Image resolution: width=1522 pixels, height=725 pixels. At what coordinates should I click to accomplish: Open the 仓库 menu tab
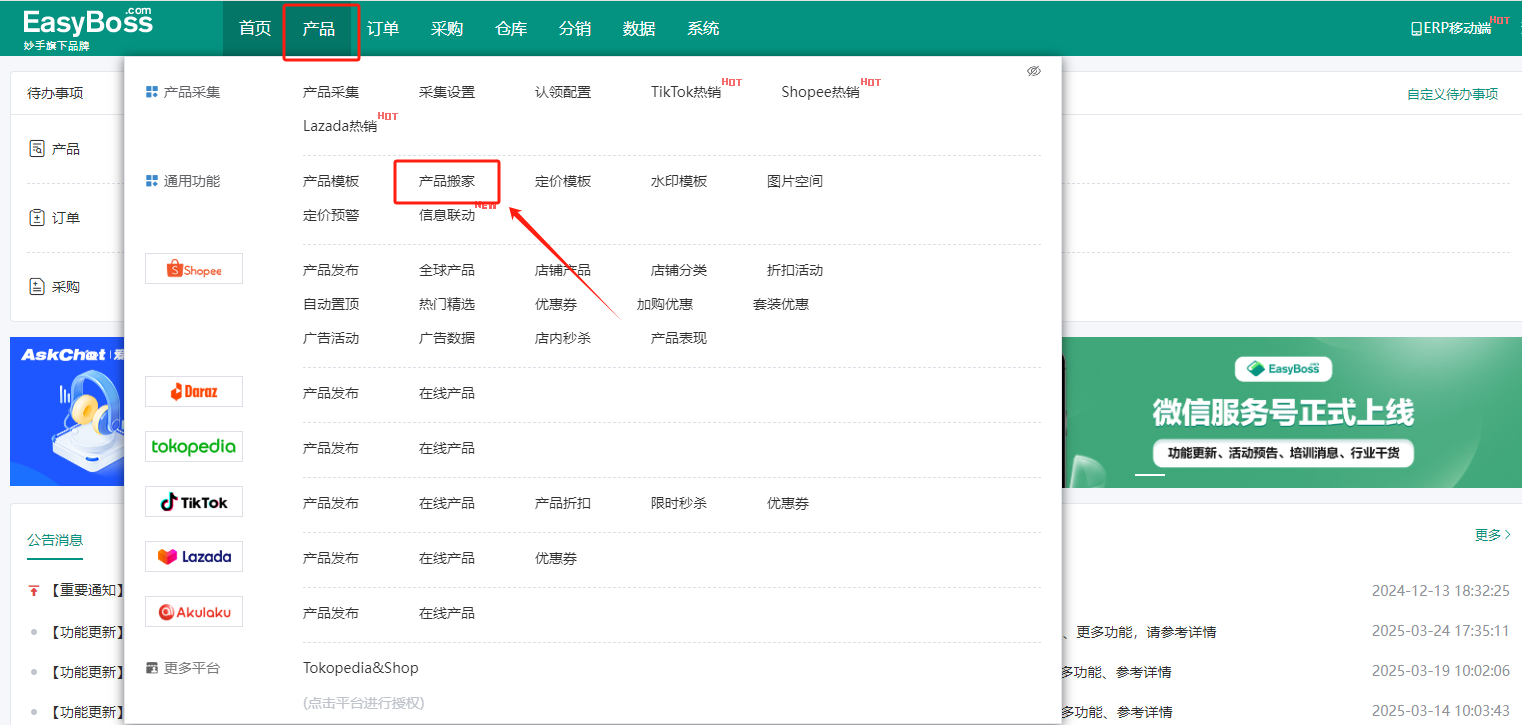[x=511, y=29]
